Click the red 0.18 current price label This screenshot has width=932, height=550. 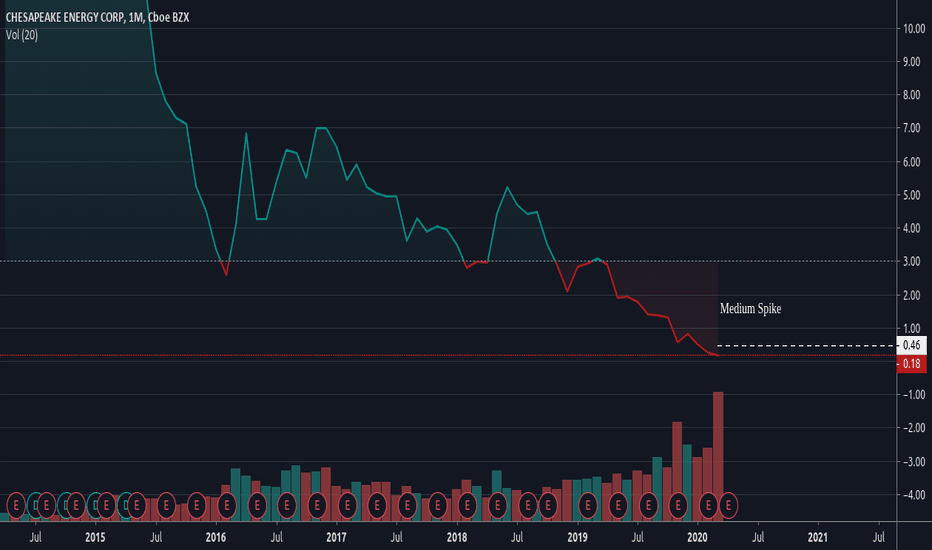pos(911,364)
